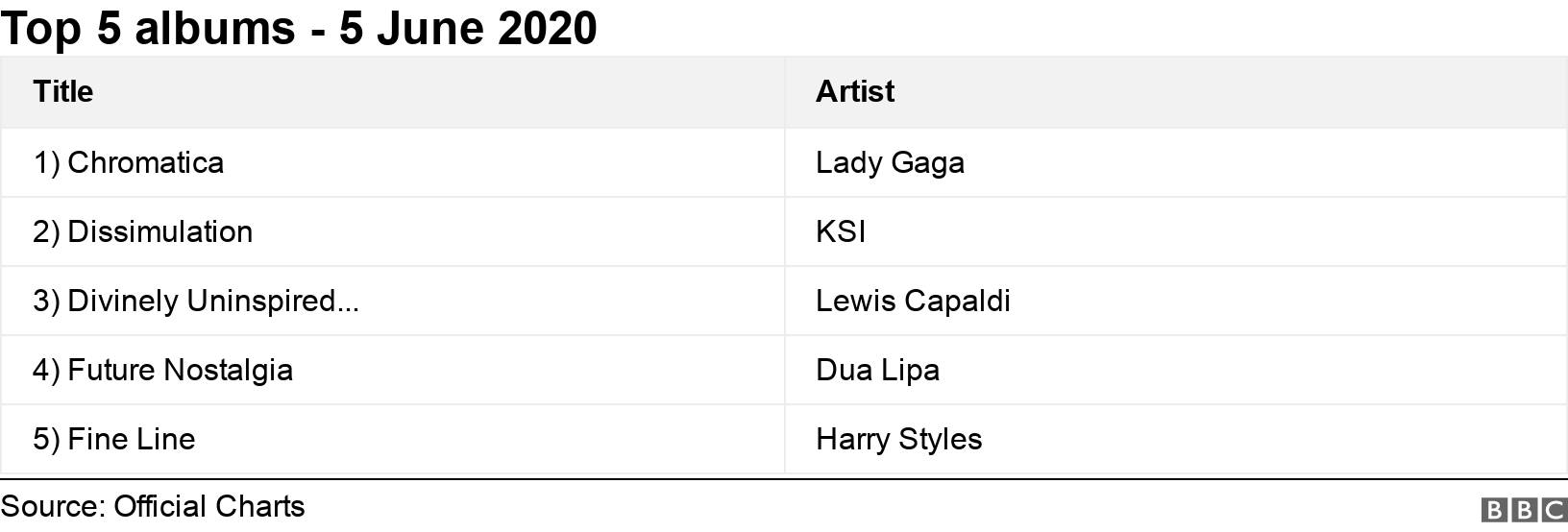Click on Dua Lipa artist

click(x=877, y=370)
